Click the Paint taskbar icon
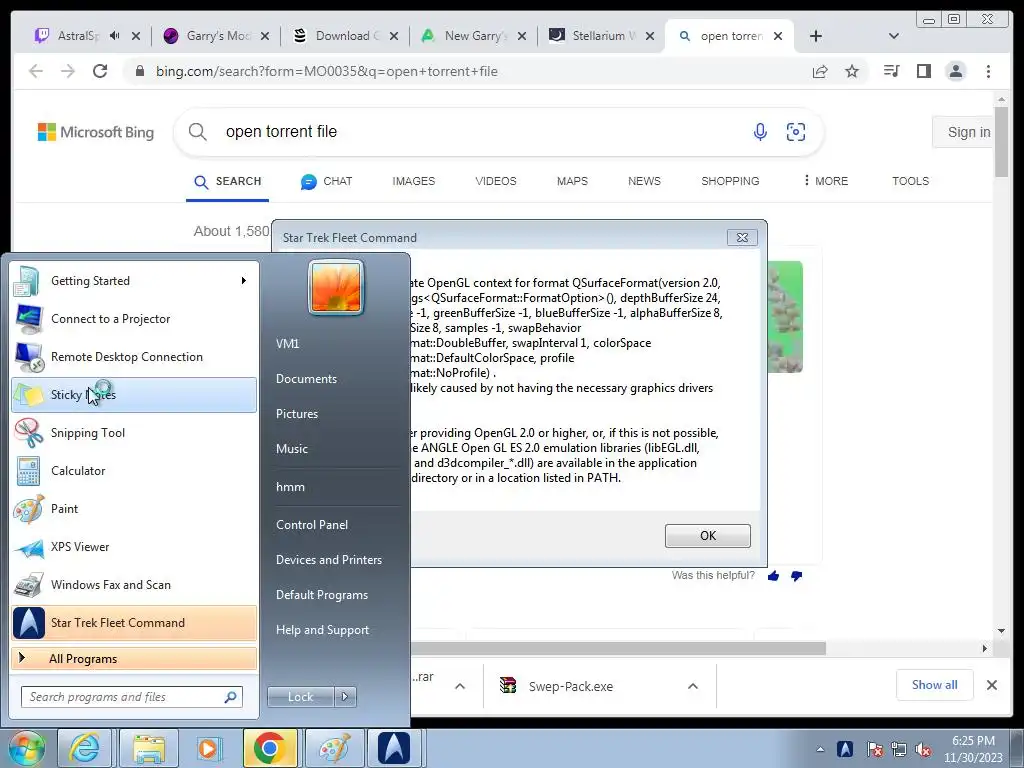 point(333,748)
